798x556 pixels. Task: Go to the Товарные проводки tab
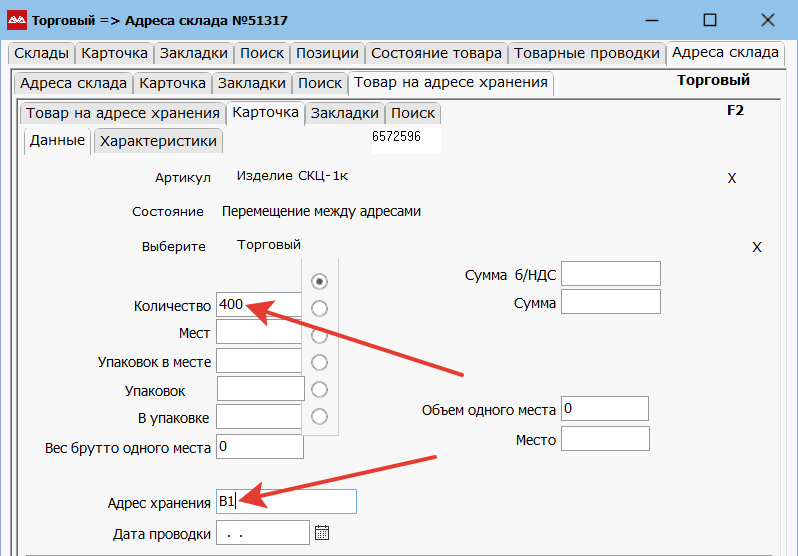tap(586, 53)
